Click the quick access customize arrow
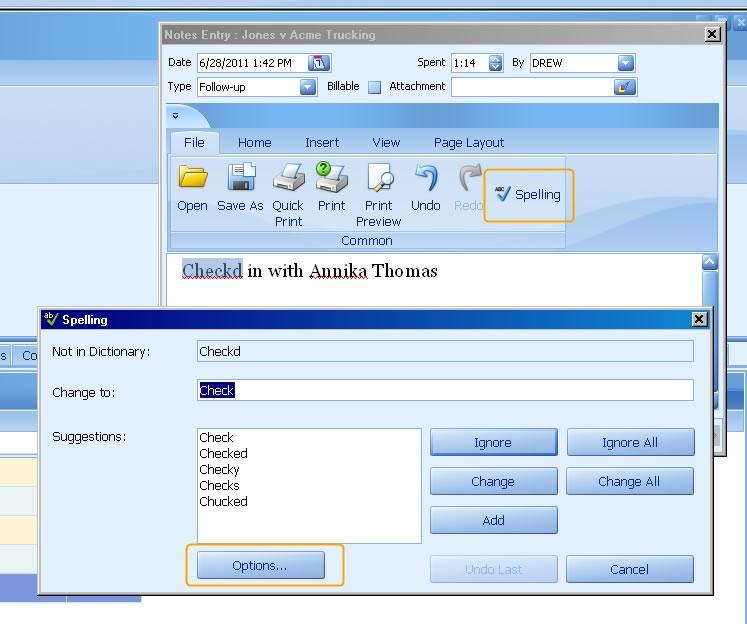This screenshot has height=624, width=747. coord(175,116)
